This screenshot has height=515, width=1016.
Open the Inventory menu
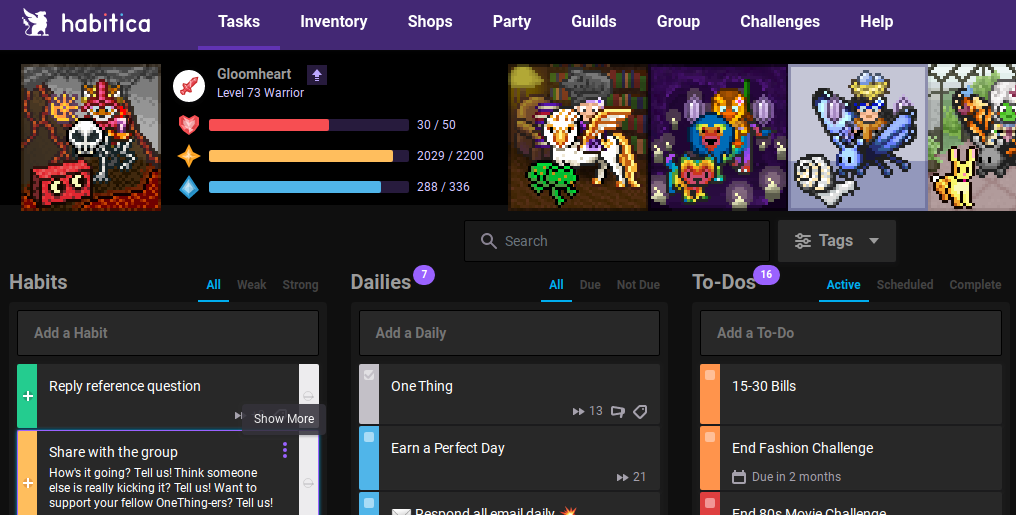click(334, 22)
